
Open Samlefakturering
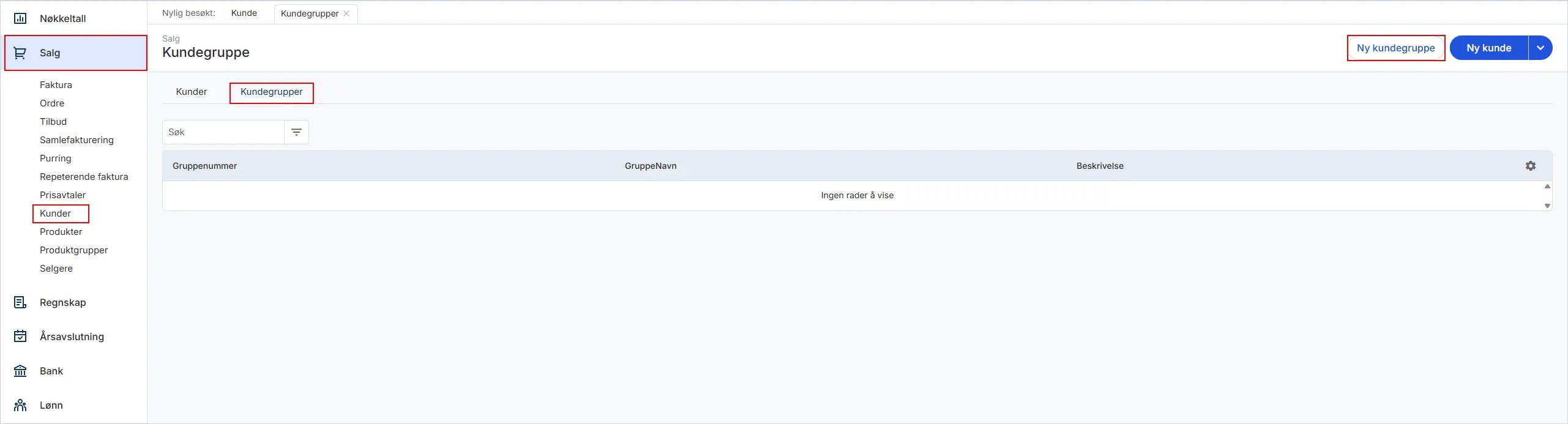click(x=77, y=140)
